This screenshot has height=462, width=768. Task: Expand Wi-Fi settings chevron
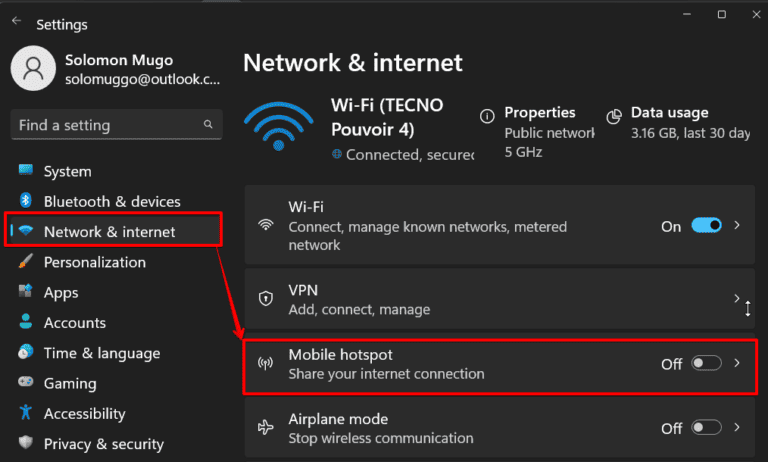click(738, 226)
